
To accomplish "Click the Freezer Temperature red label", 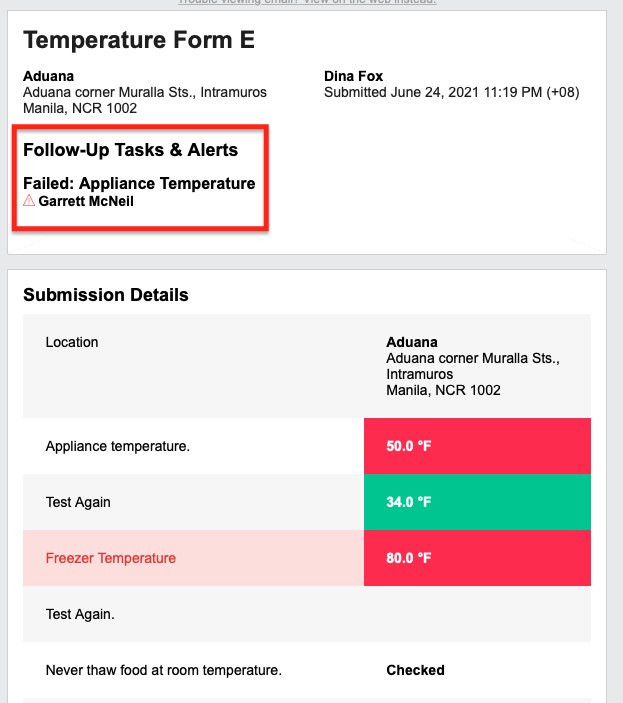I will tap(111, 558).
